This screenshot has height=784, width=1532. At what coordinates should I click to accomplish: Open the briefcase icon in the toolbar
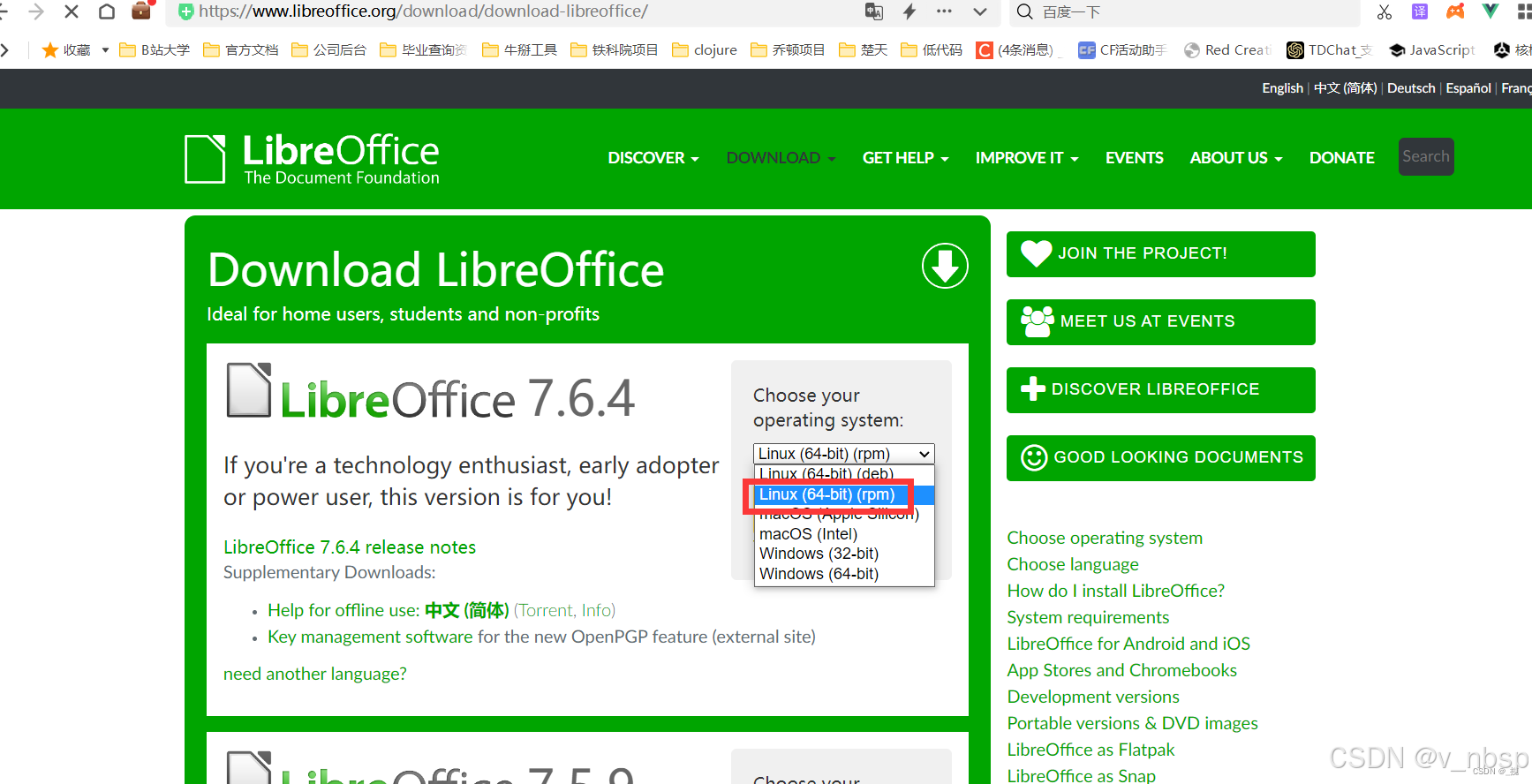[x=141, y=11]
